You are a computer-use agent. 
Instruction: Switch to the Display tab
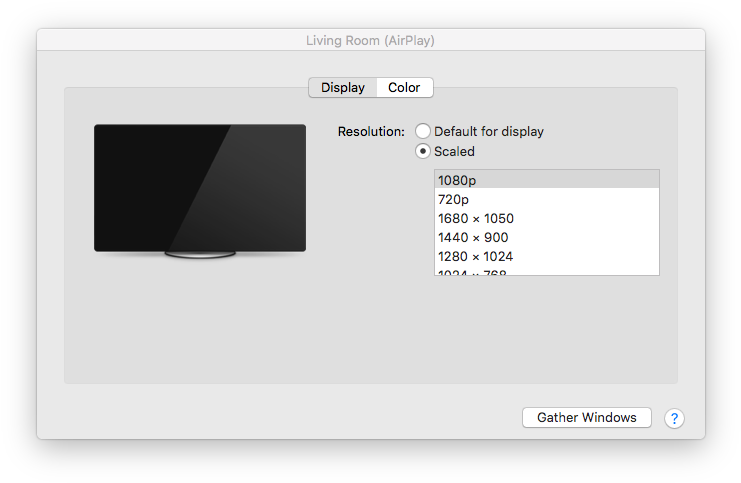342,88
